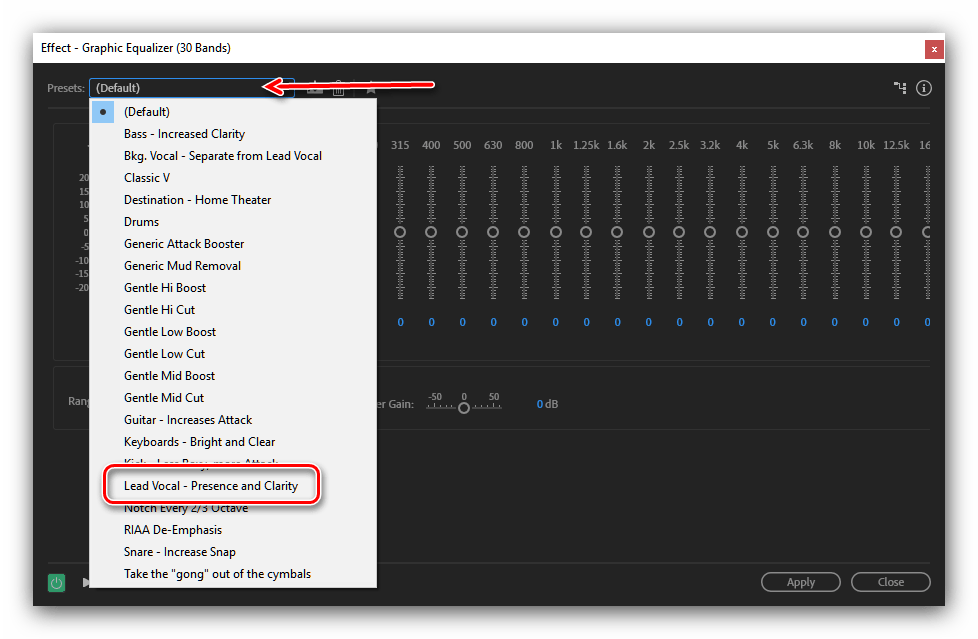The width and height of the screenshot is (978, 639).
Task: Toggle the effect power state button
Action: [57, 583]
